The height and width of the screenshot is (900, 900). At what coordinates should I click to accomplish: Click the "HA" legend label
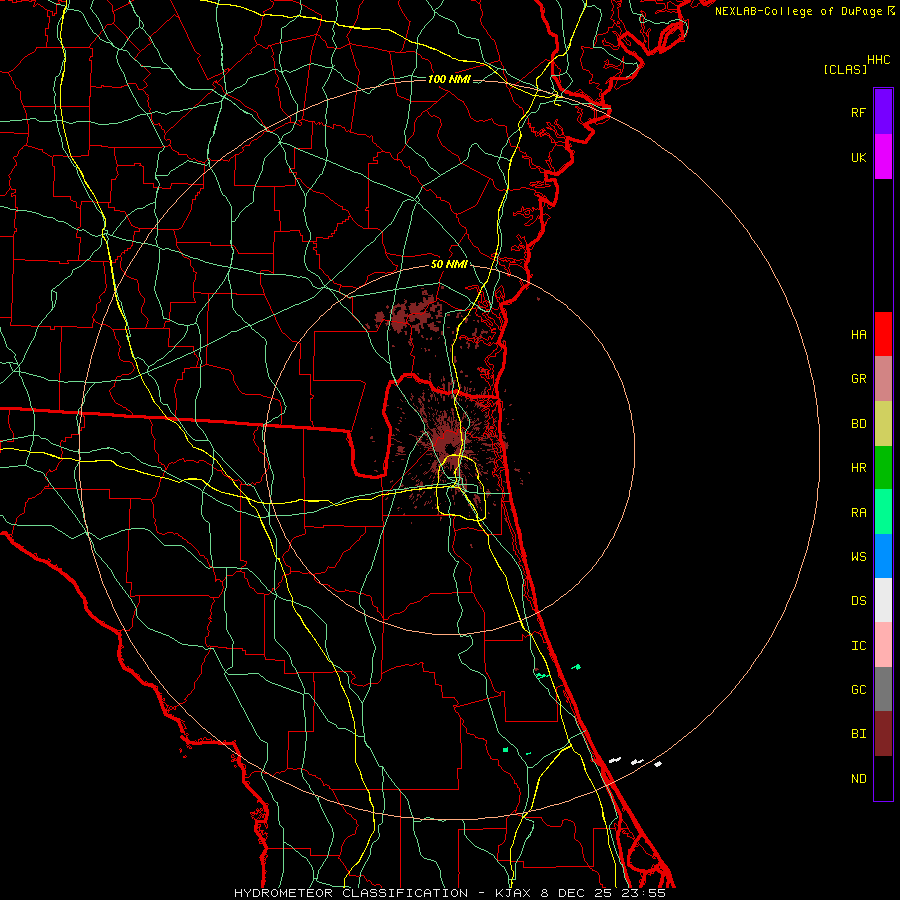[x=858, y=335]
